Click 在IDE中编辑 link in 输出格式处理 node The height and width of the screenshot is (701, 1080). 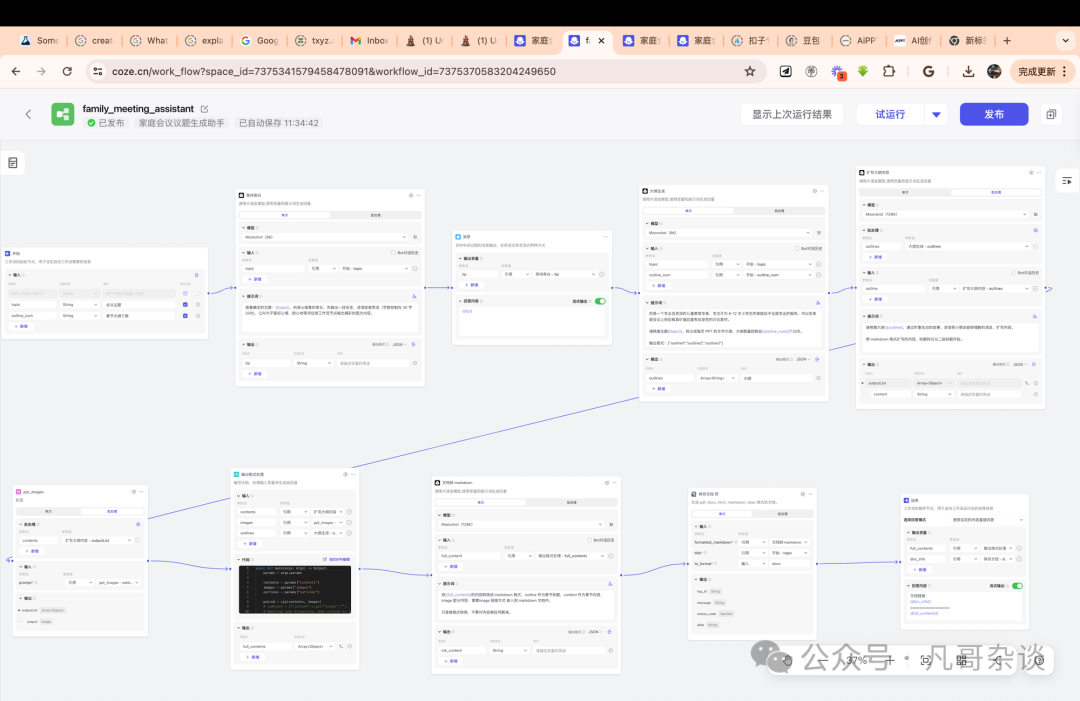point(338,559)
